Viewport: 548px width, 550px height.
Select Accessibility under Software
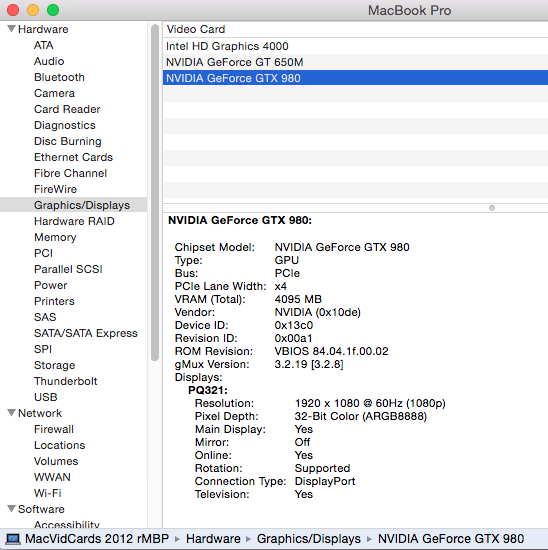click(67, 524)
